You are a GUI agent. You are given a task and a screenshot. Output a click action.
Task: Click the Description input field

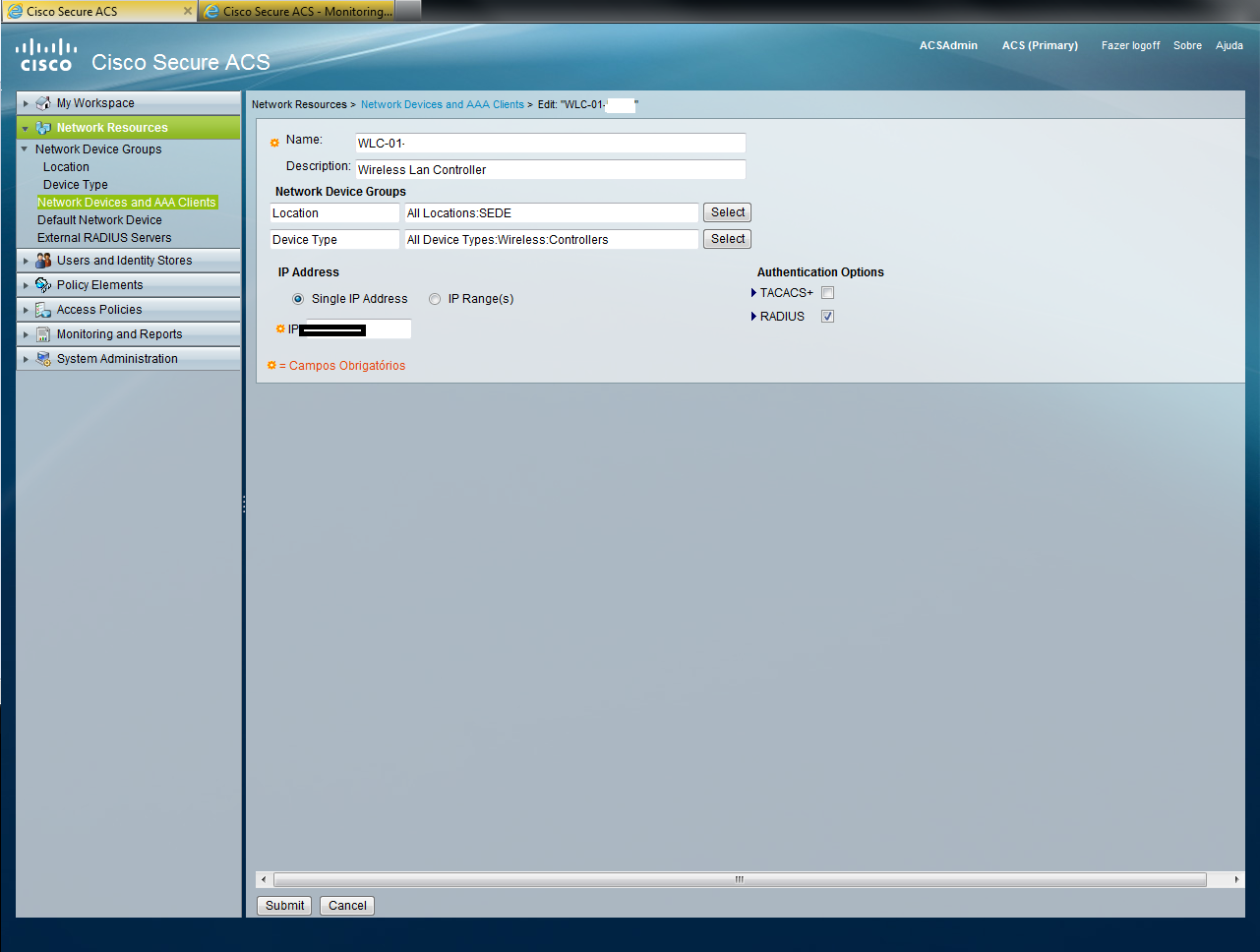tap(551, 170)
